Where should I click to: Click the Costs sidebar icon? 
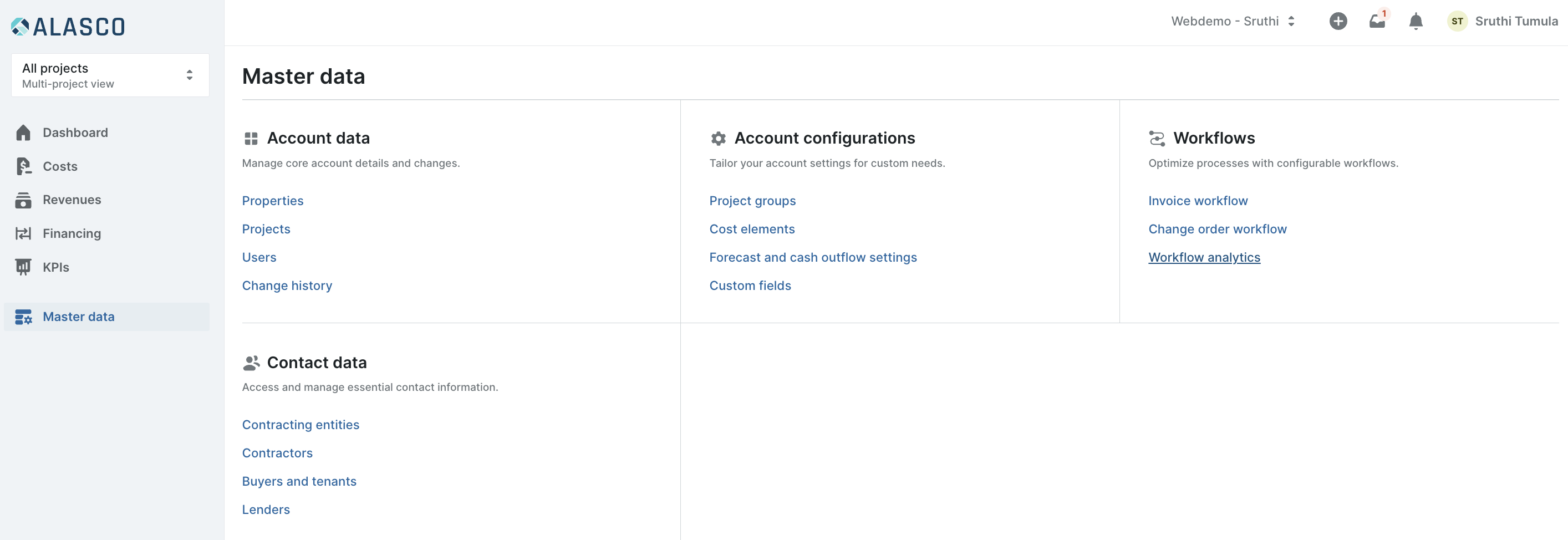23,166
